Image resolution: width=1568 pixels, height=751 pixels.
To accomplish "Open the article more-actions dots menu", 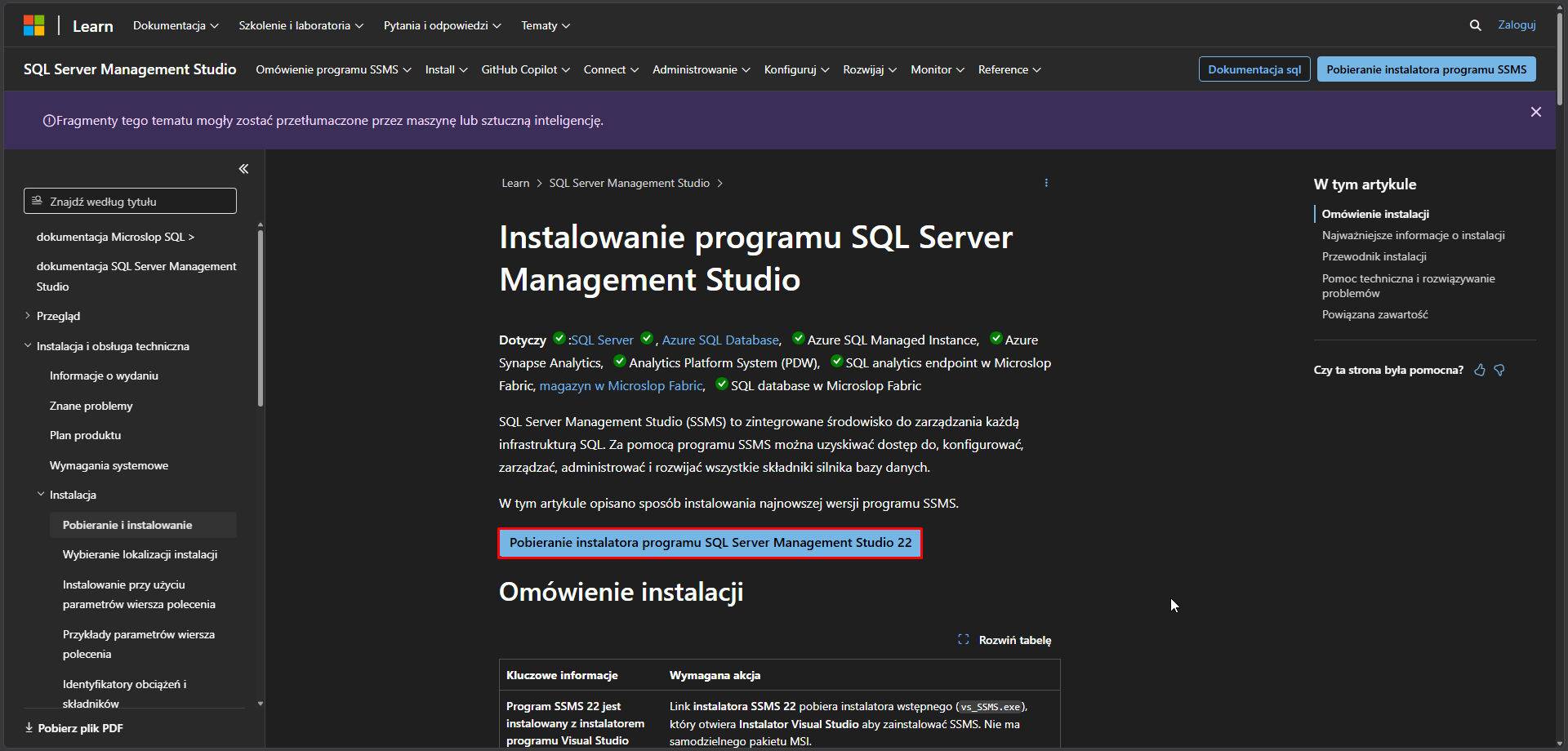I will tap(1046, 183).
